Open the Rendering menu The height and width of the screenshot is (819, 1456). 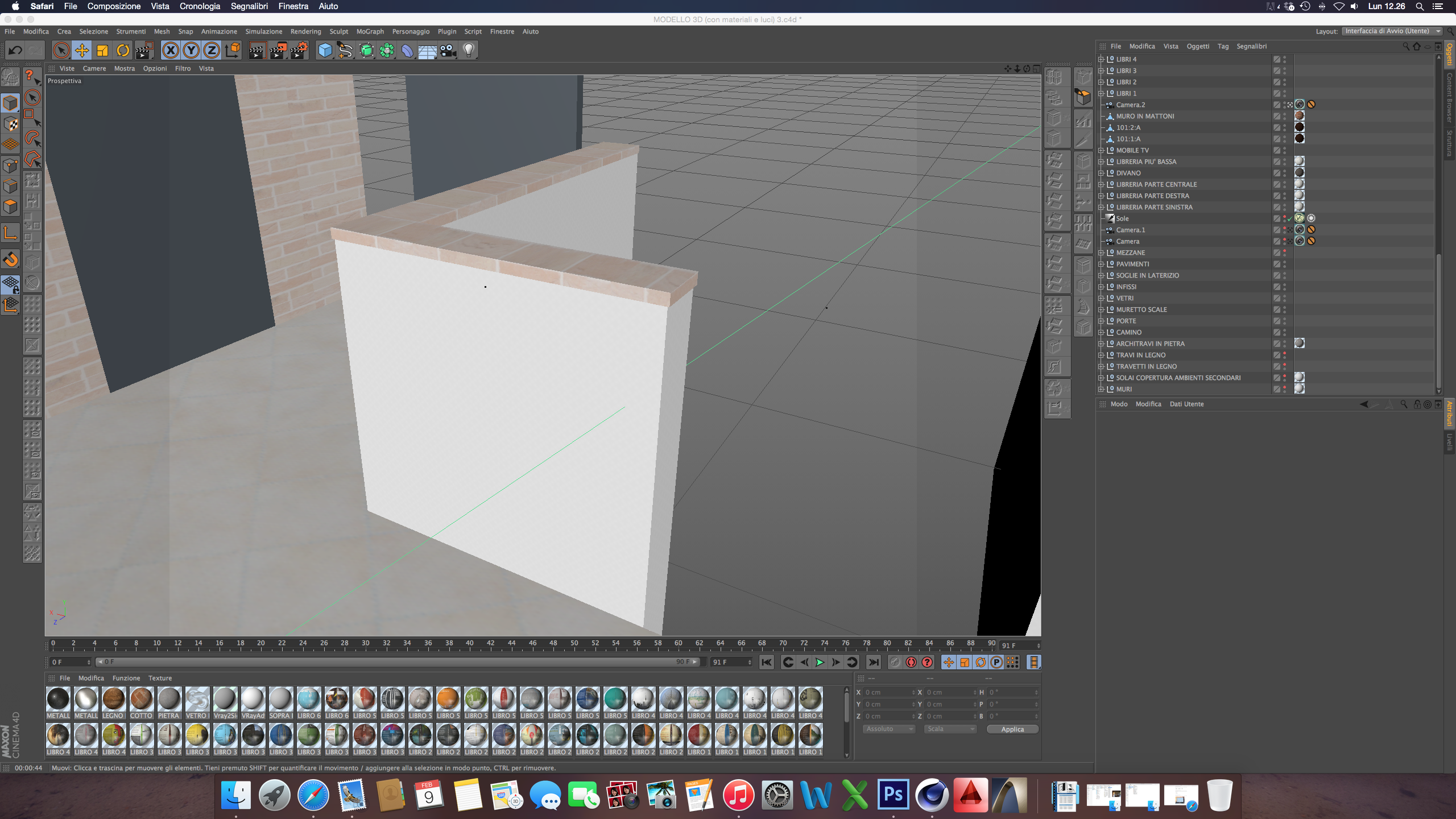(305, 31)
